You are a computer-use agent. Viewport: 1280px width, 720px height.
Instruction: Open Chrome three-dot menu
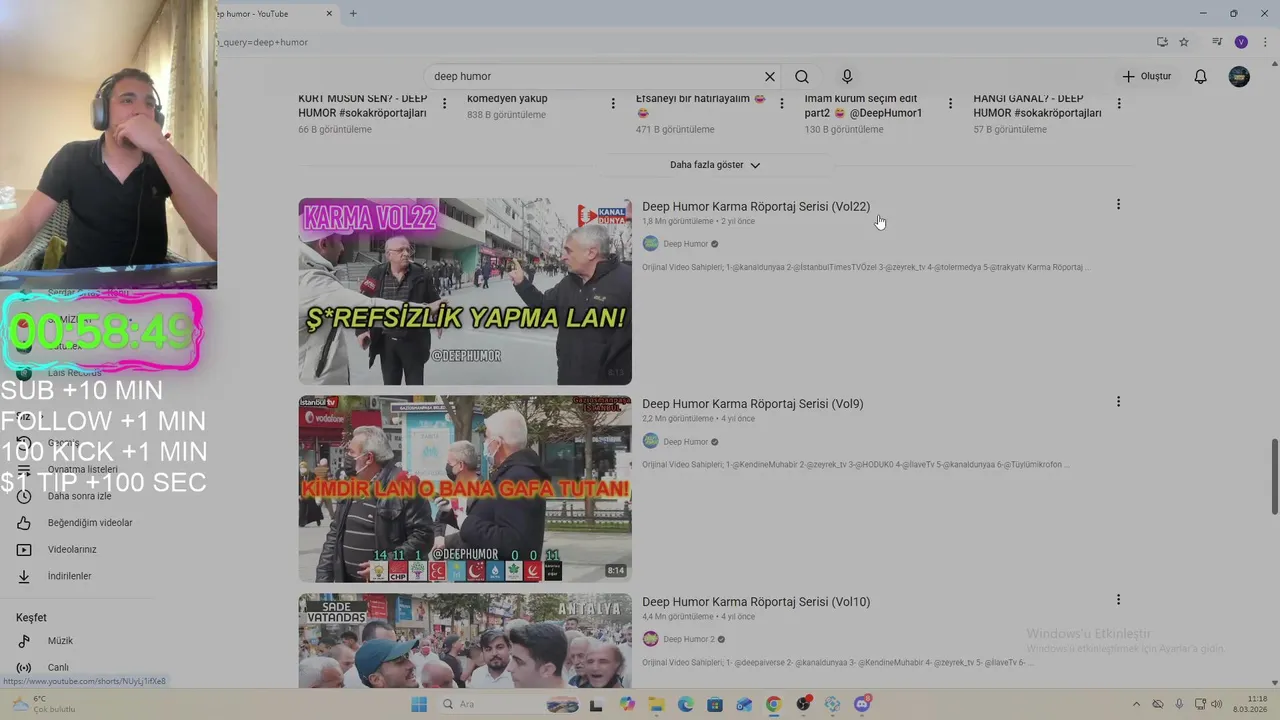tap(1265, 42)
